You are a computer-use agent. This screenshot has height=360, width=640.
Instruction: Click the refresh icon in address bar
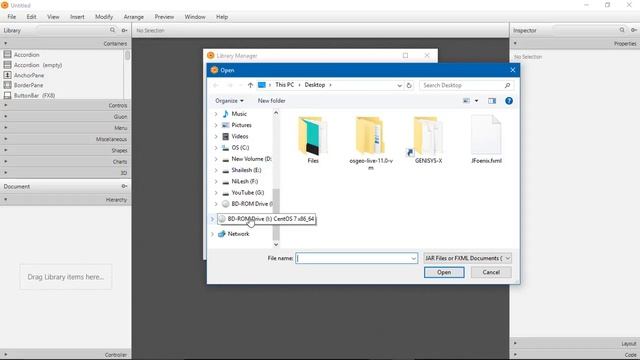pyautogui.click(x=409, y=85)
